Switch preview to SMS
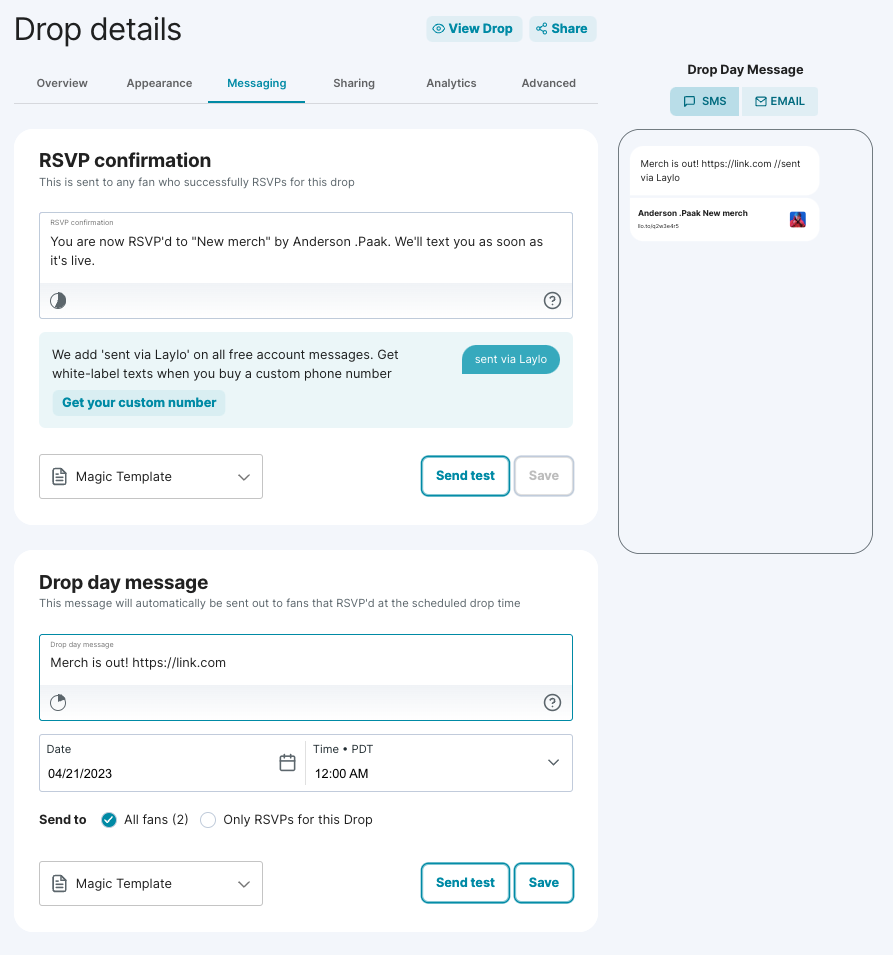Screen dimensions: 893x955 (x=705, y=102)
